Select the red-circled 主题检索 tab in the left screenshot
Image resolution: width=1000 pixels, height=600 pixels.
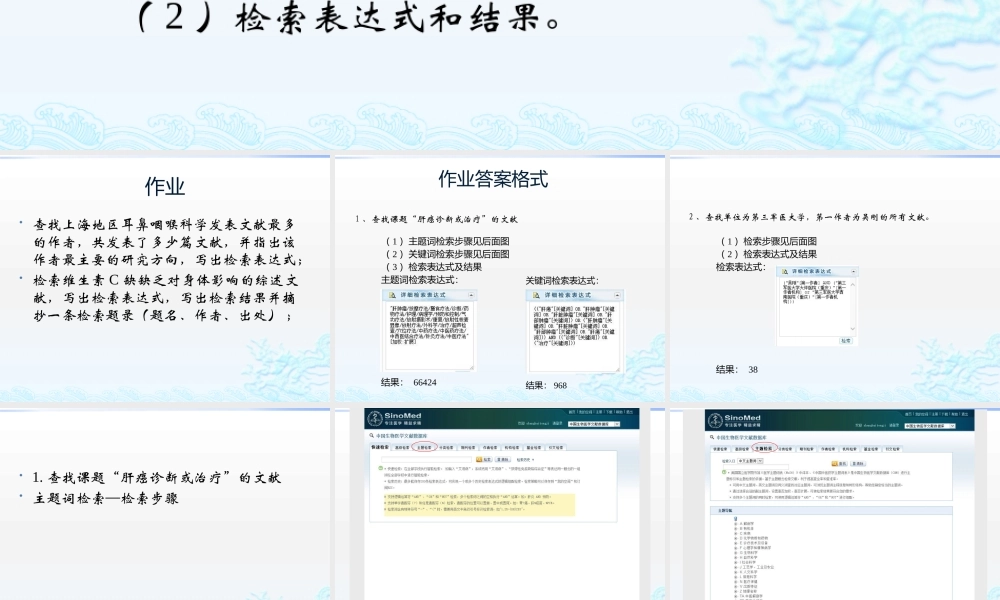pos(424,449)
